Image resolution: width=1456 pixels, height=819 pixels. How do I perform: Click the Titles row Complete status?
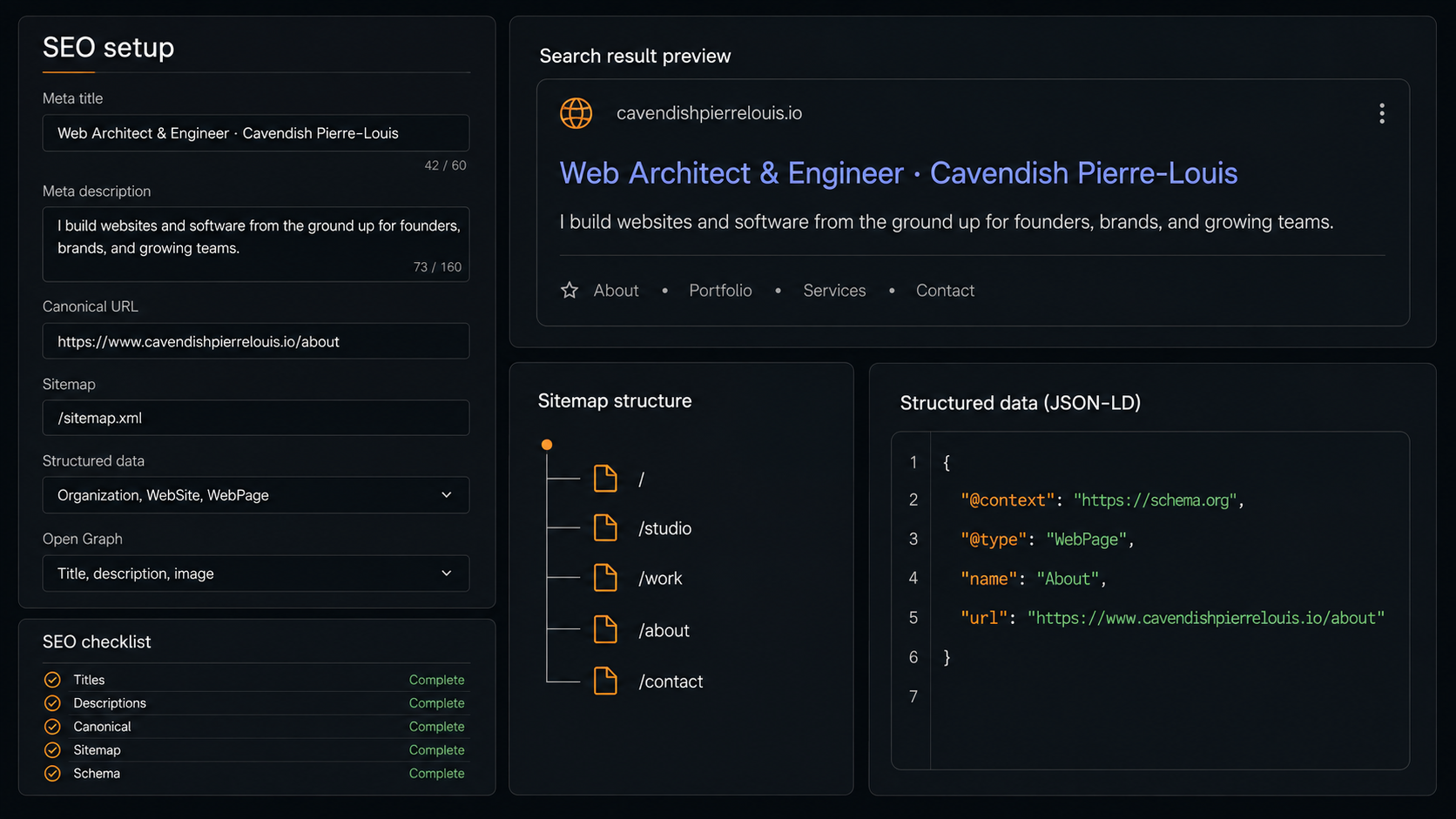tap(436, 680)
